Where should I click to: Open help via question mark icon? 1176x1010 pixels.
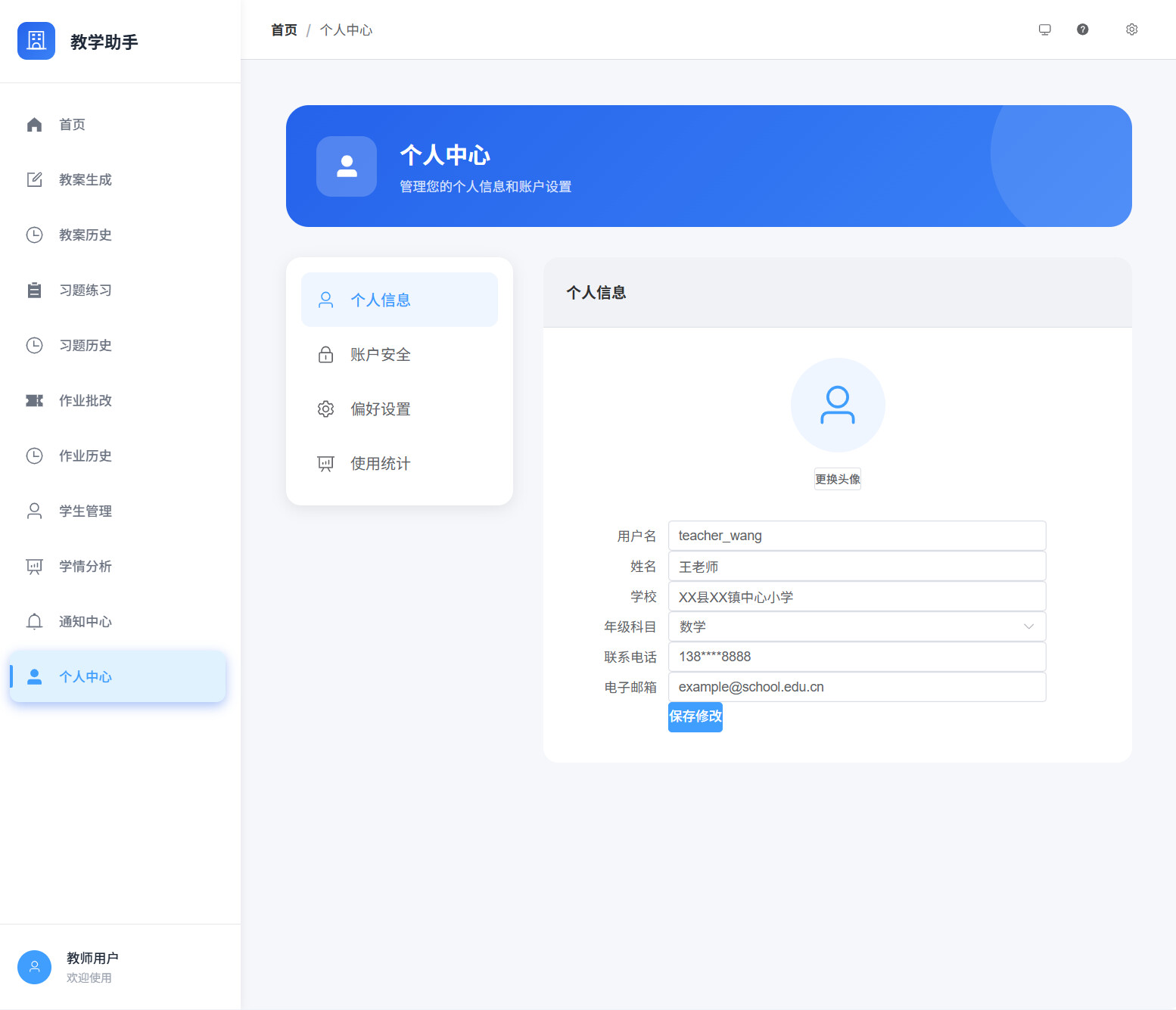(x=1082, y=30)
